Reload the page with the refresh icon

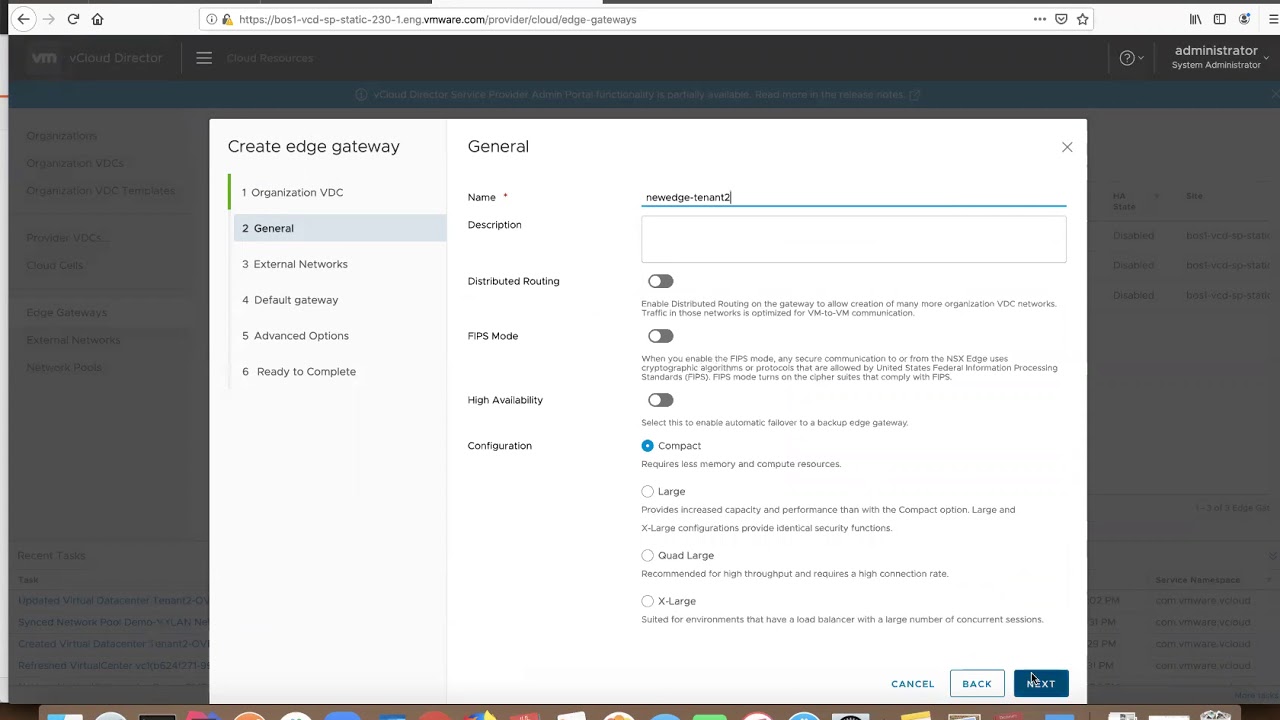73,19
